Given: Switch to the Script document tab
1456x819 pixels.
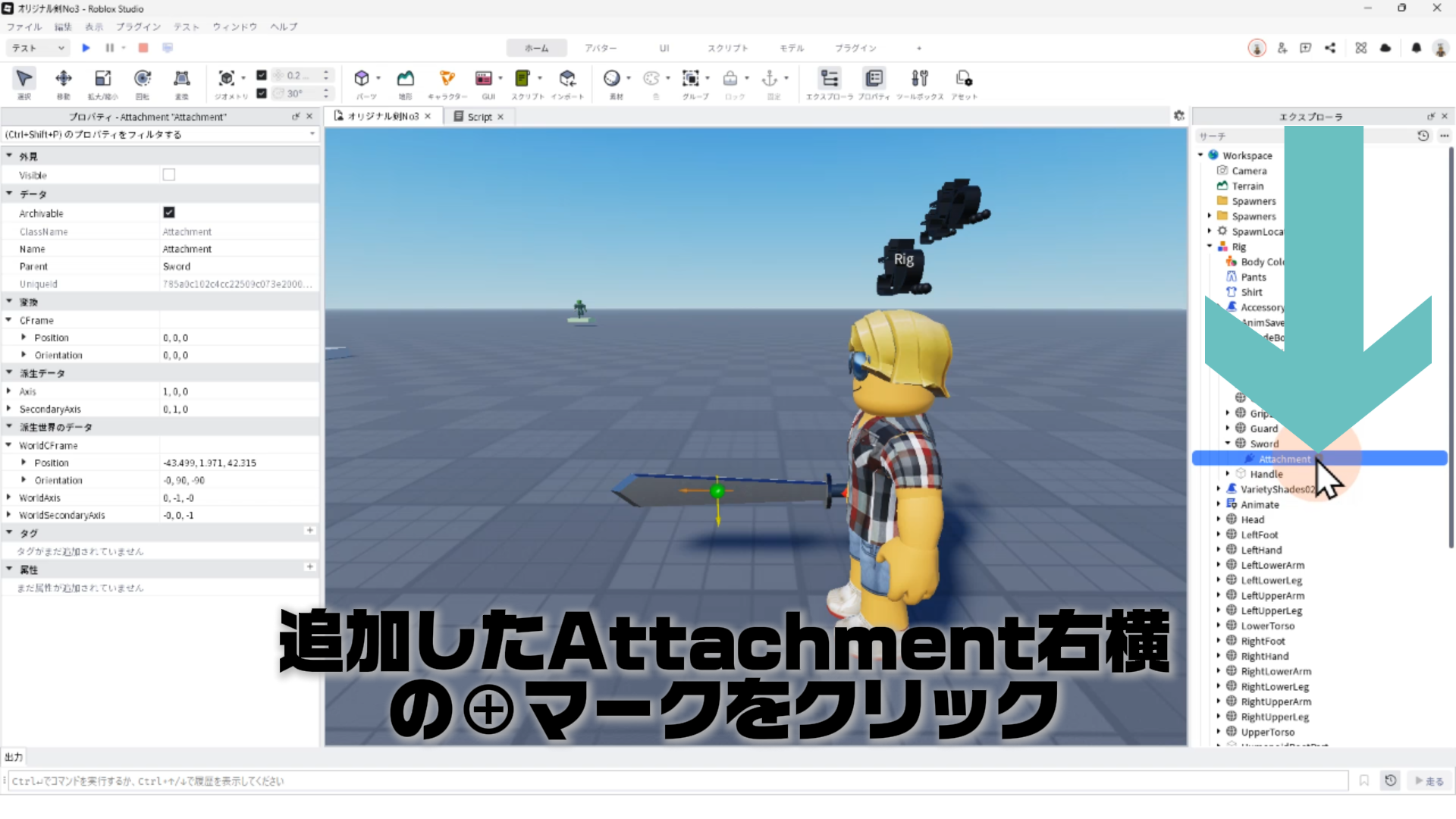Looking at the screenshot, I should [479, 117].
